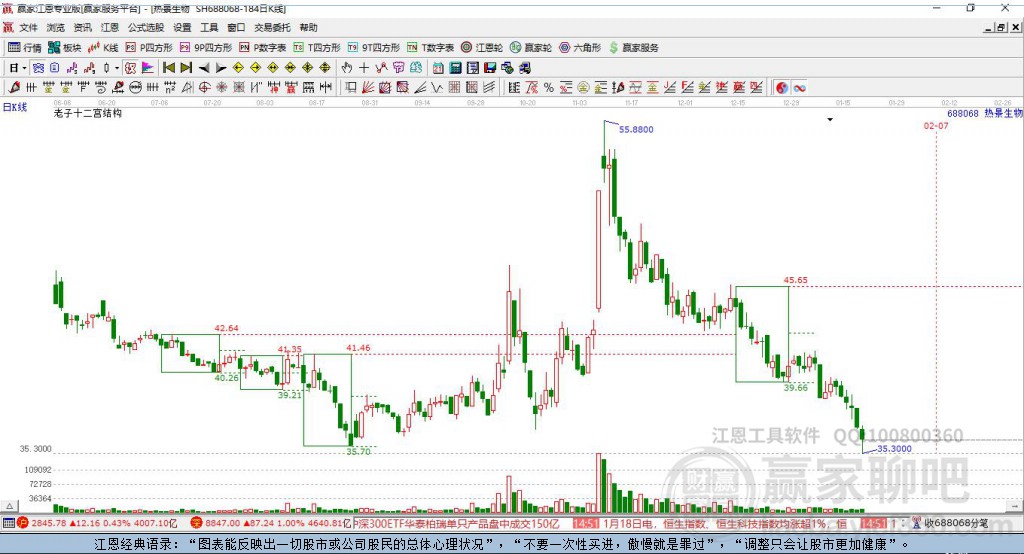Select the 02-07 date marker line label
The width and height of the screenshot is (1024, 554).
click(x=936, y=125)
